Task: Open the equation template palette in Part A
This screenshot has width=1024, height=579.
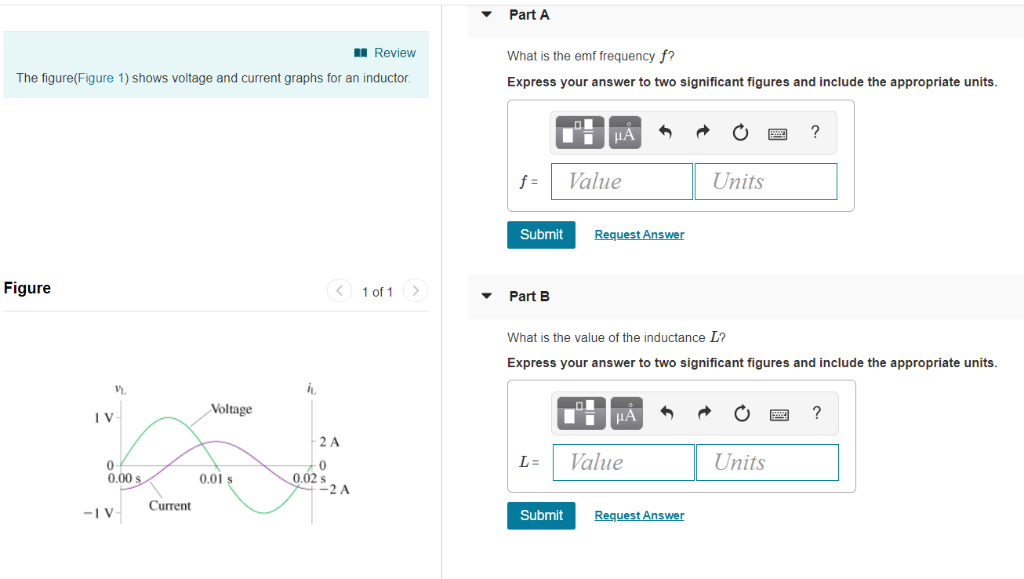Action: click(x=579, y=131)
